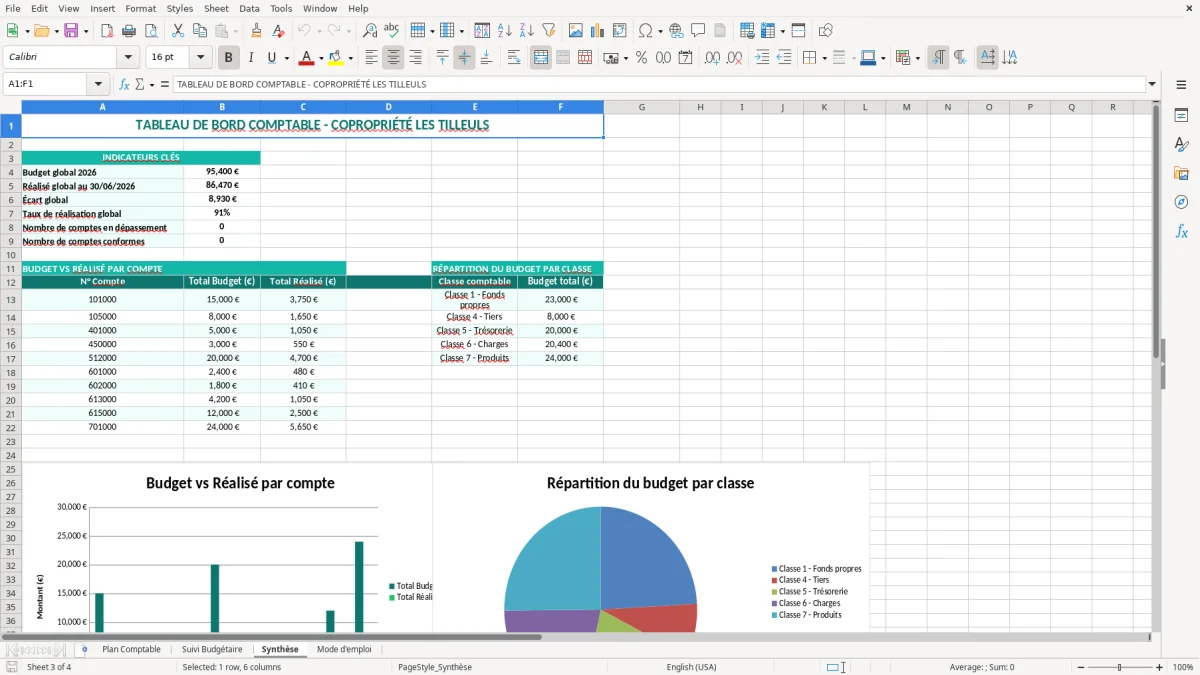The width and height of the screenshot is (1200, 675).
Task: Apply the yellow background color
Action: coord(336,58)
